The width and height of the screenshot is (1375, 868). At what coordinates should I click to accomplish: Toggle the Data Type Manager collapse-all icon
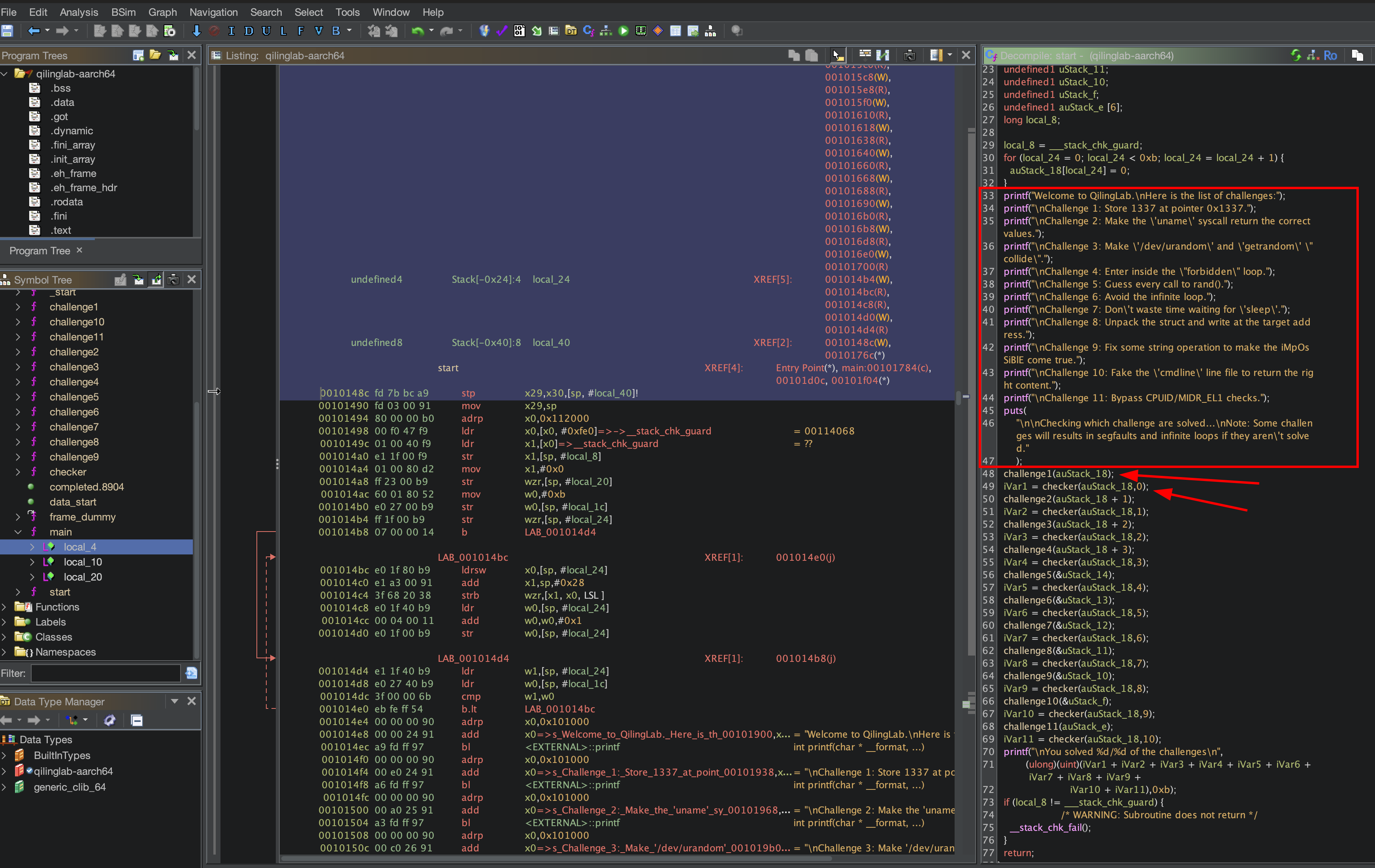(x=137, y=720)
